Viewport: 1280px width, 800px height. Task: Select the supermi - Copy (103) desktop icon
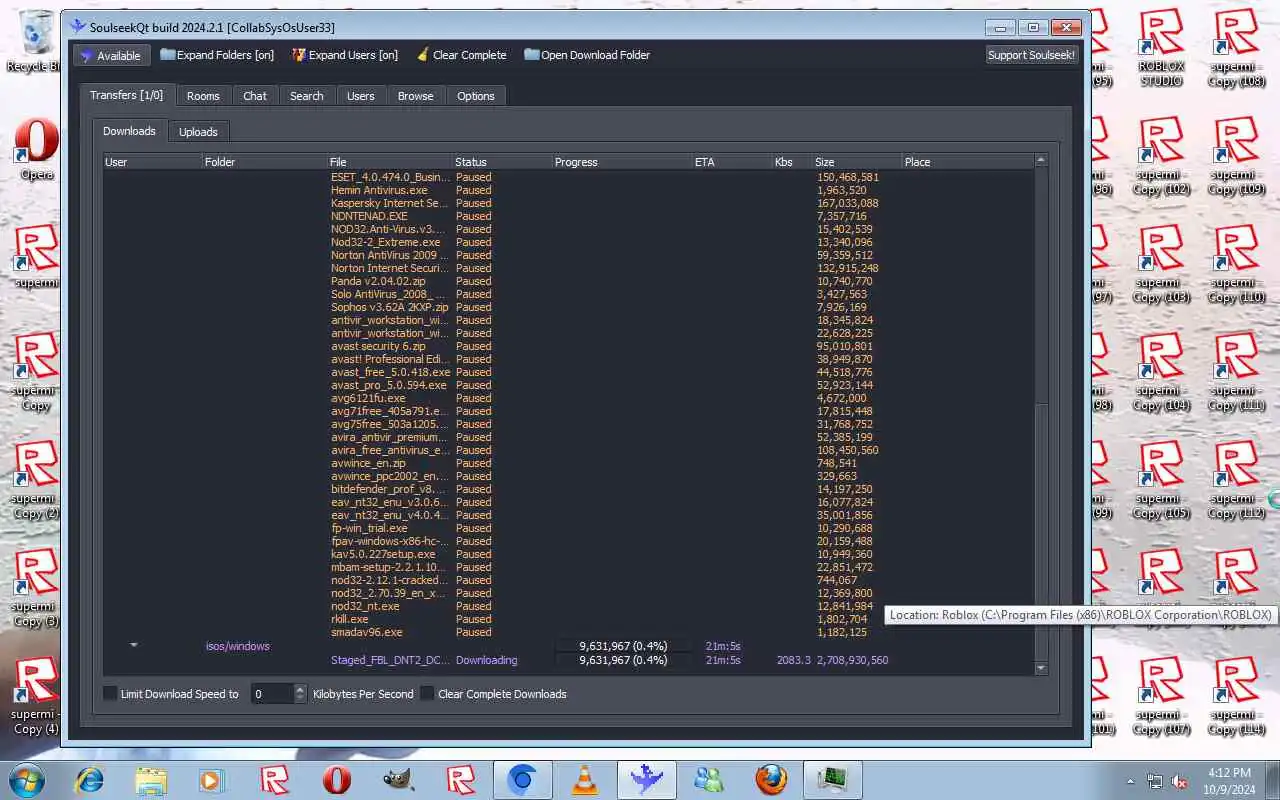click(1162, 263)
